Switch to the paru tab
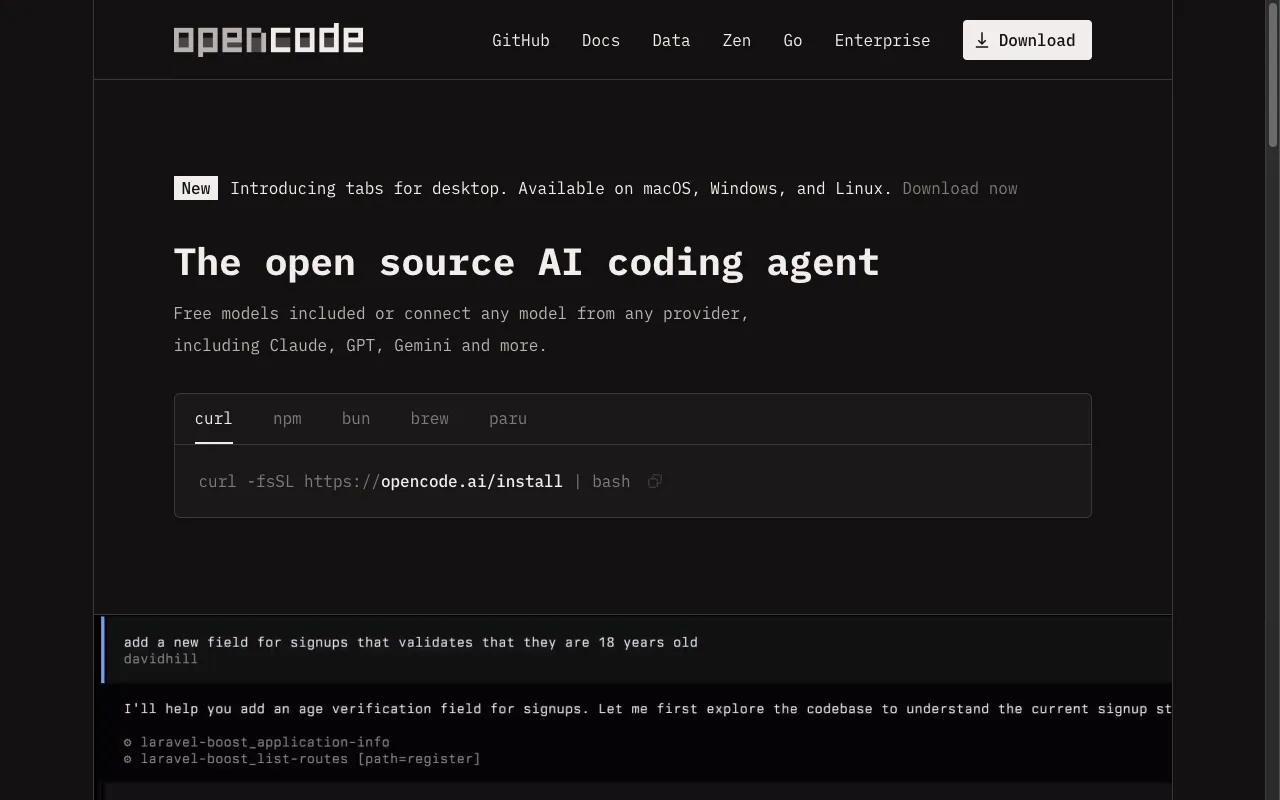Image resolution: width=1280 pixels, height=800 pixels. pyautogui.click(x=508, y=419)
